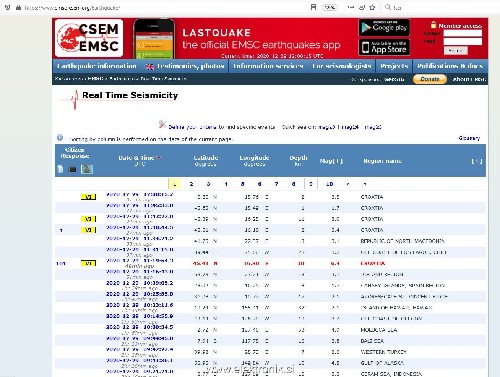Open the Earthquake information menu

97,66
